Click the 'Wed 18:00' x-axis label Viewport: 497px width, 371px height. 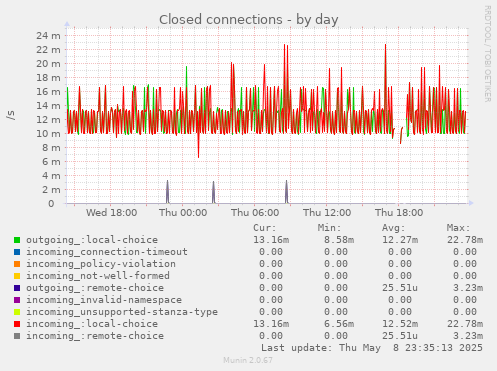point(111,213)
